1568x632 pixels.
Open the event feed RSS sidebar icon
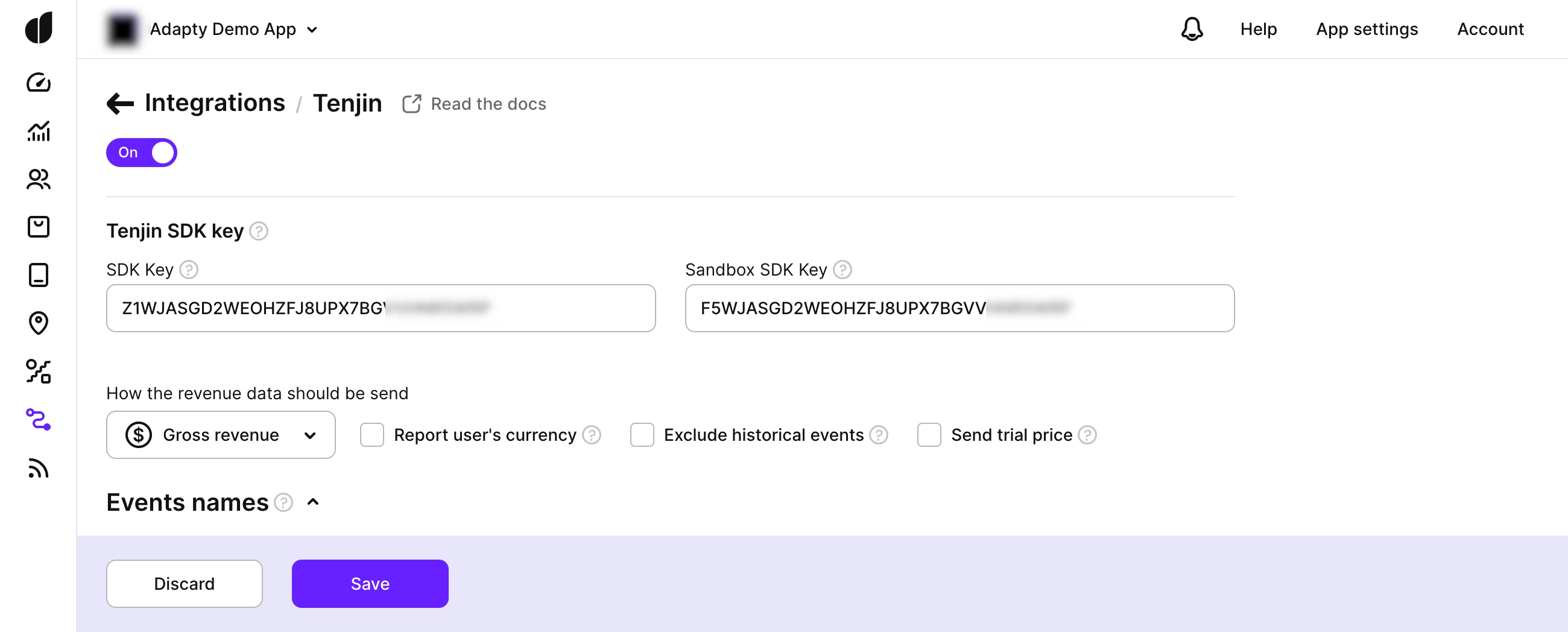(x=39, y=468)
